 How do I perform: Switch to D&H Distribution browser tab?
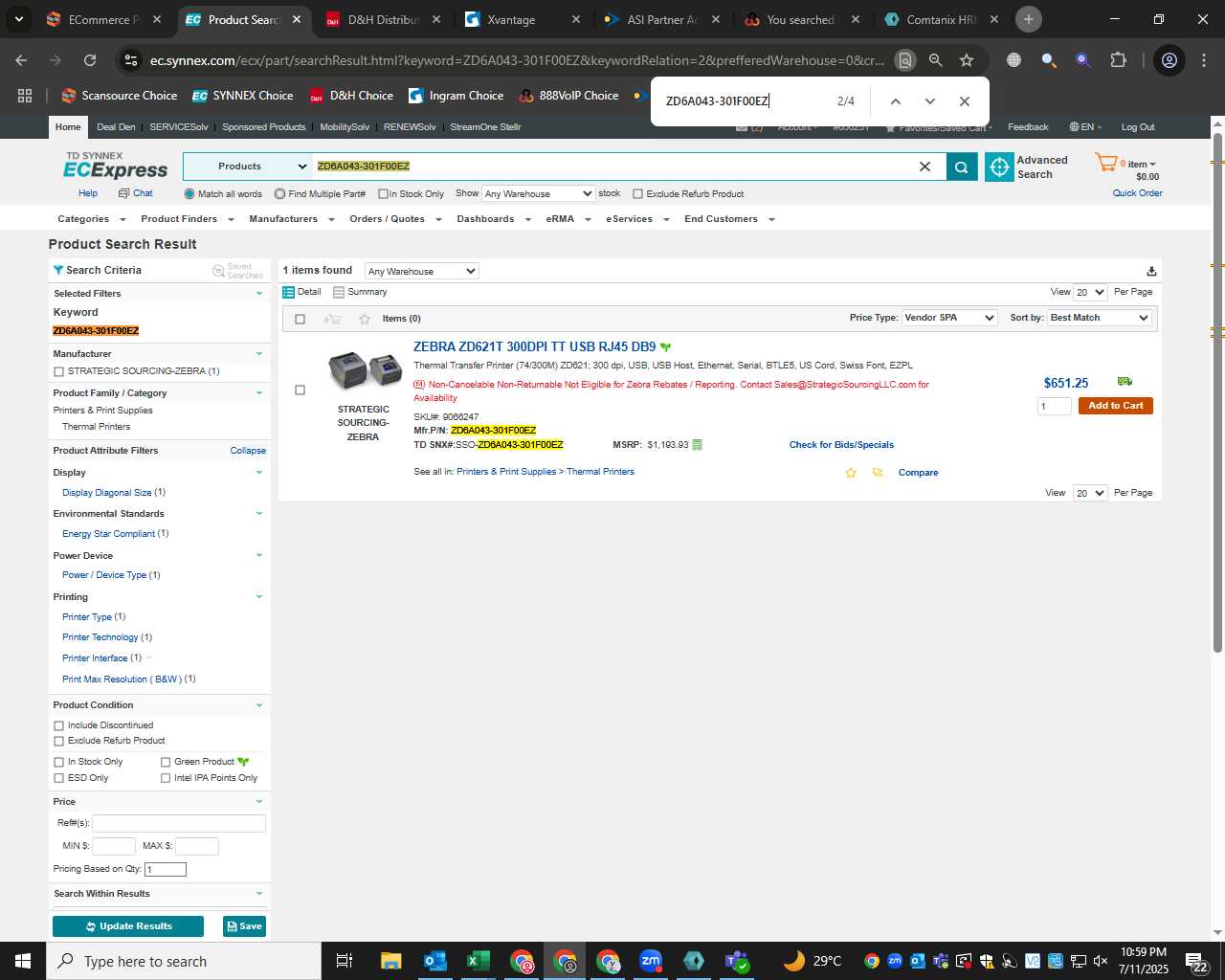click(383, 19)
